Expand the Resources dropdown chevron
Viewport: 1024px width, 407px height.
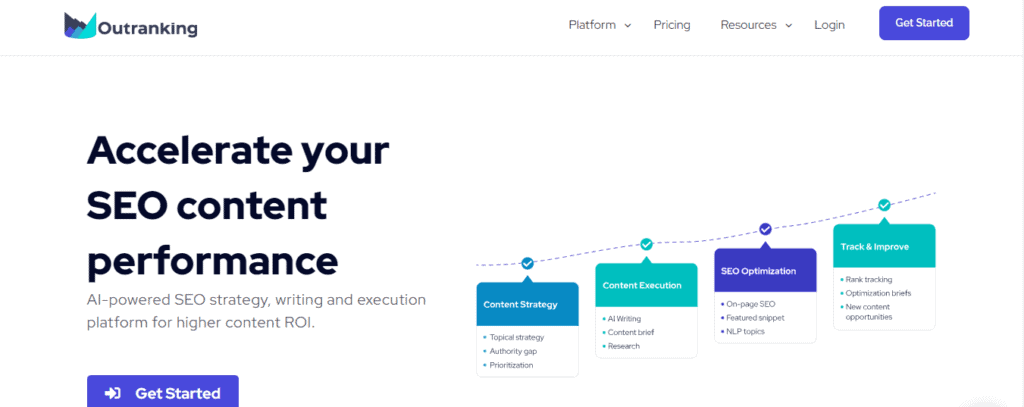tap(788, 25)
